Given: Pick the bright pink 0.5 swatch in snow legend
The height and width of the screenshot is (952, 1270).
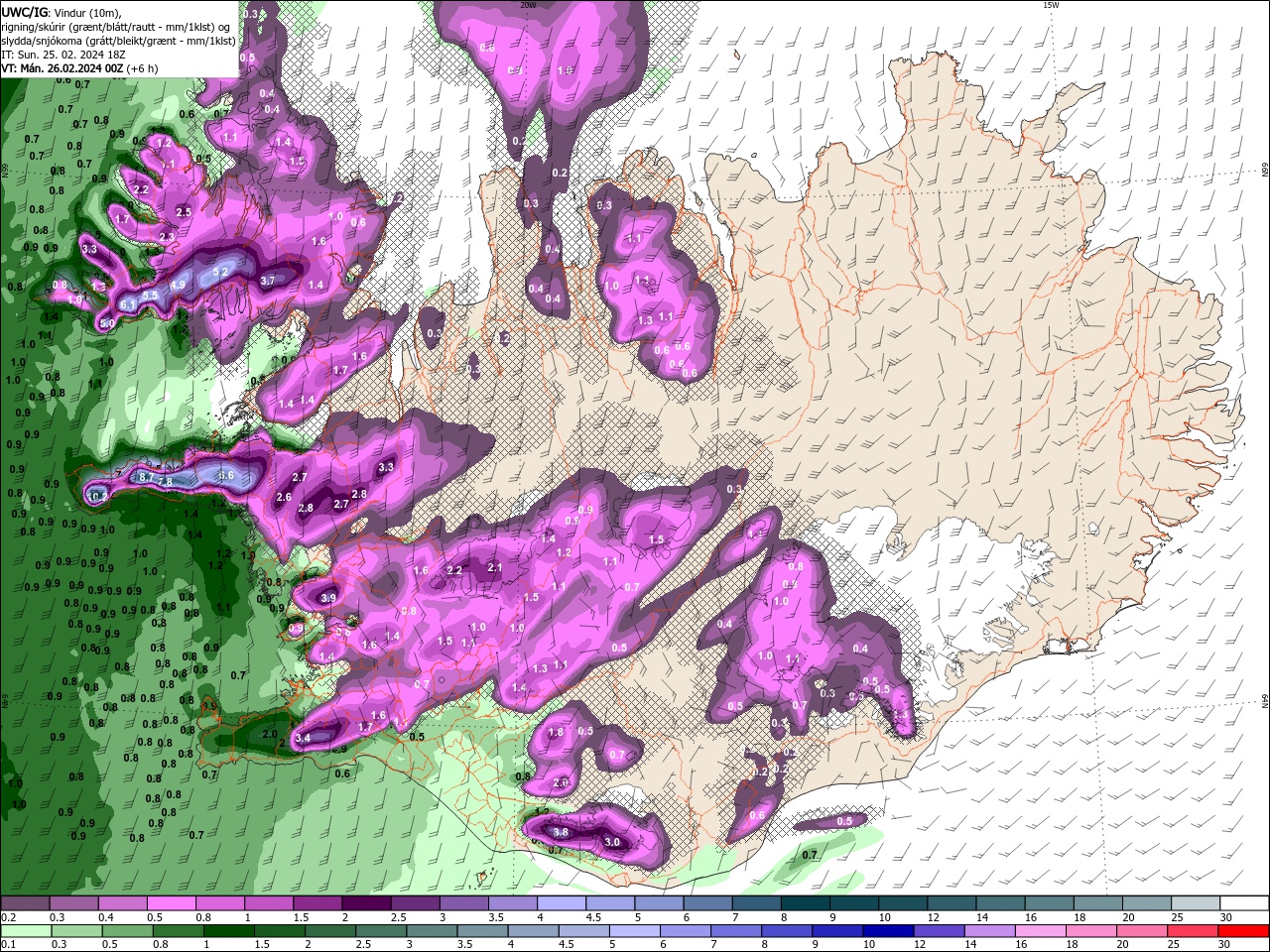Looking at the screenshot, I should tap(171, 903).
